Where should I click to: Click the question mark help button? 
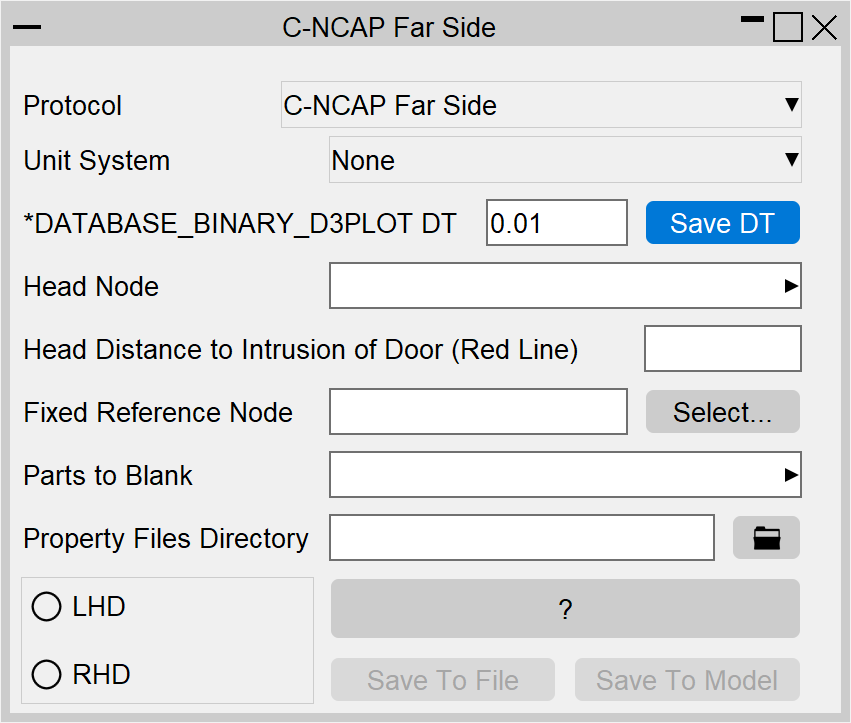[x=565, y=608]
